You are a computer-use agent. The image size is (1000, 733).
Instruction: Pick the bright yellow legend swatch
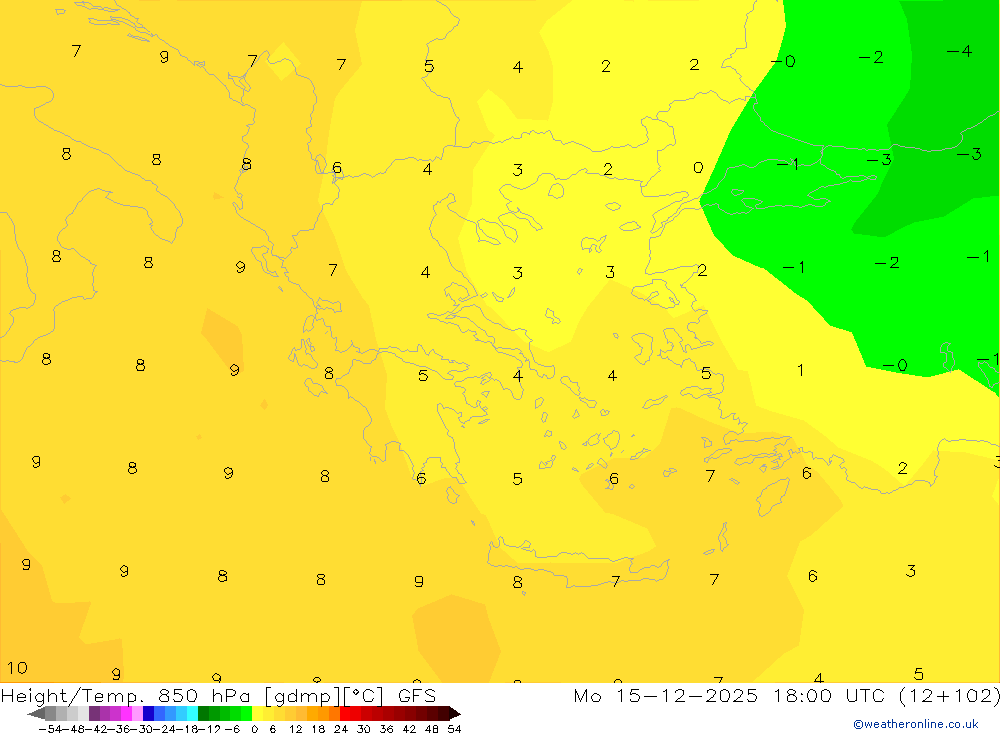258,713
